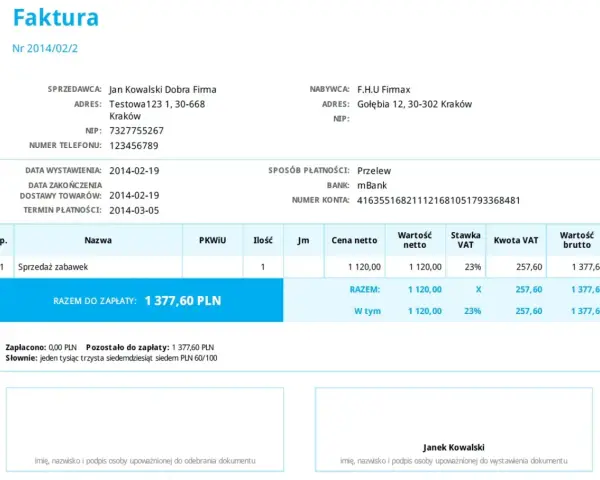The image size is (600, 480).
Task: Click the Sprzedaż zabawek item row
Action: click(300, 267)
